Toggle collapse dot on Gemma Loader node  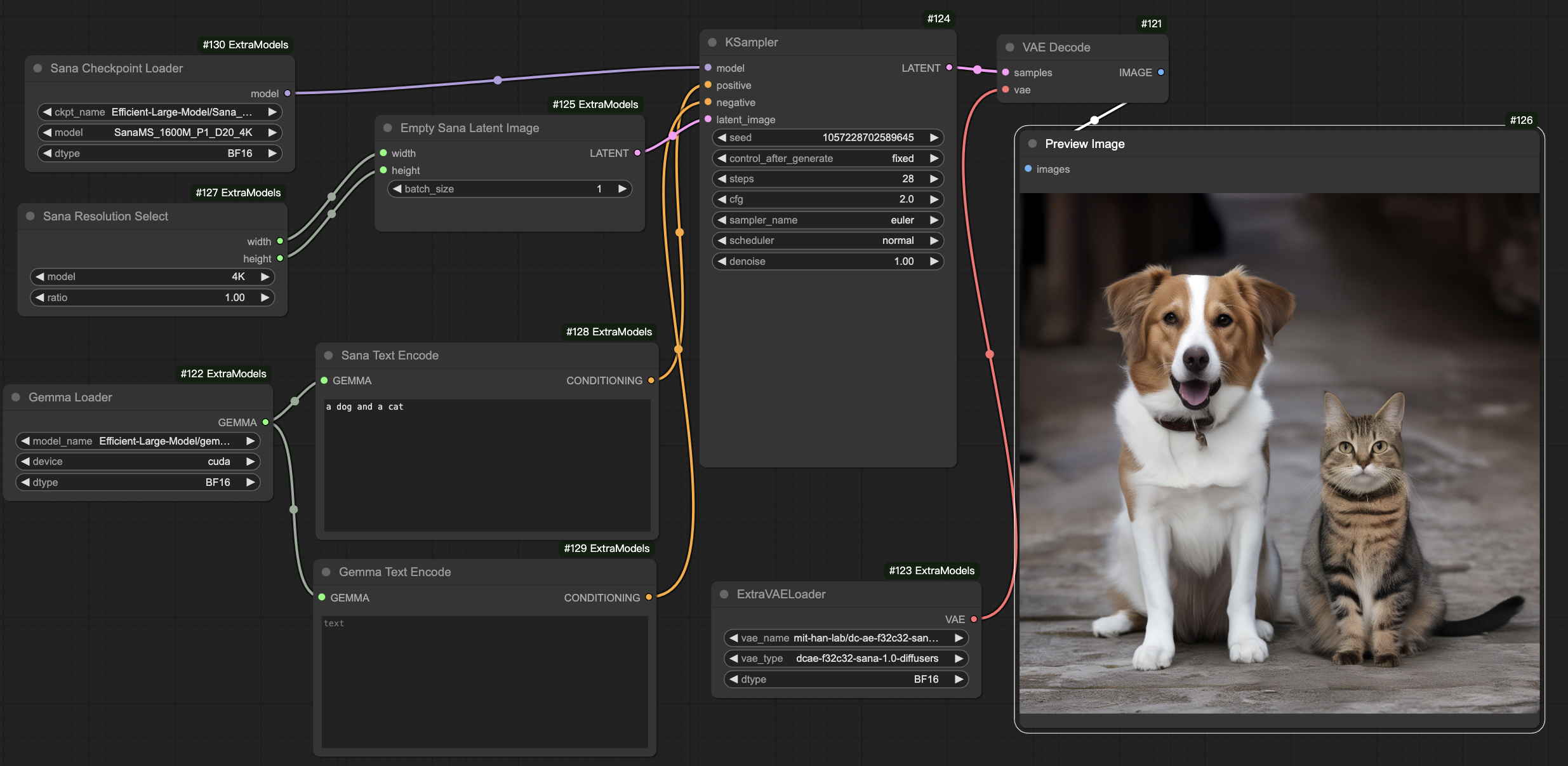click(16, 397)
